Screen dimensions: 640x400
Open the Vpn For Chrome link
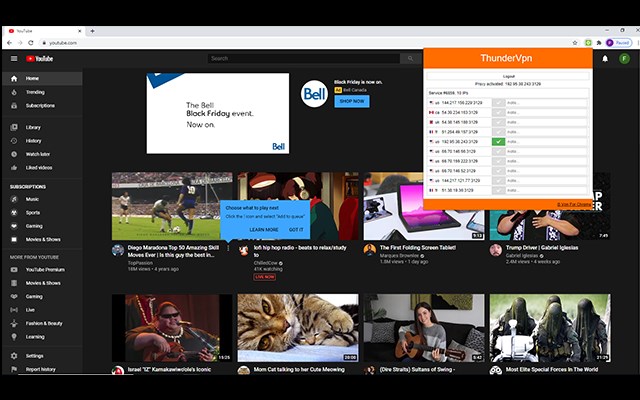tap(574, 204)
